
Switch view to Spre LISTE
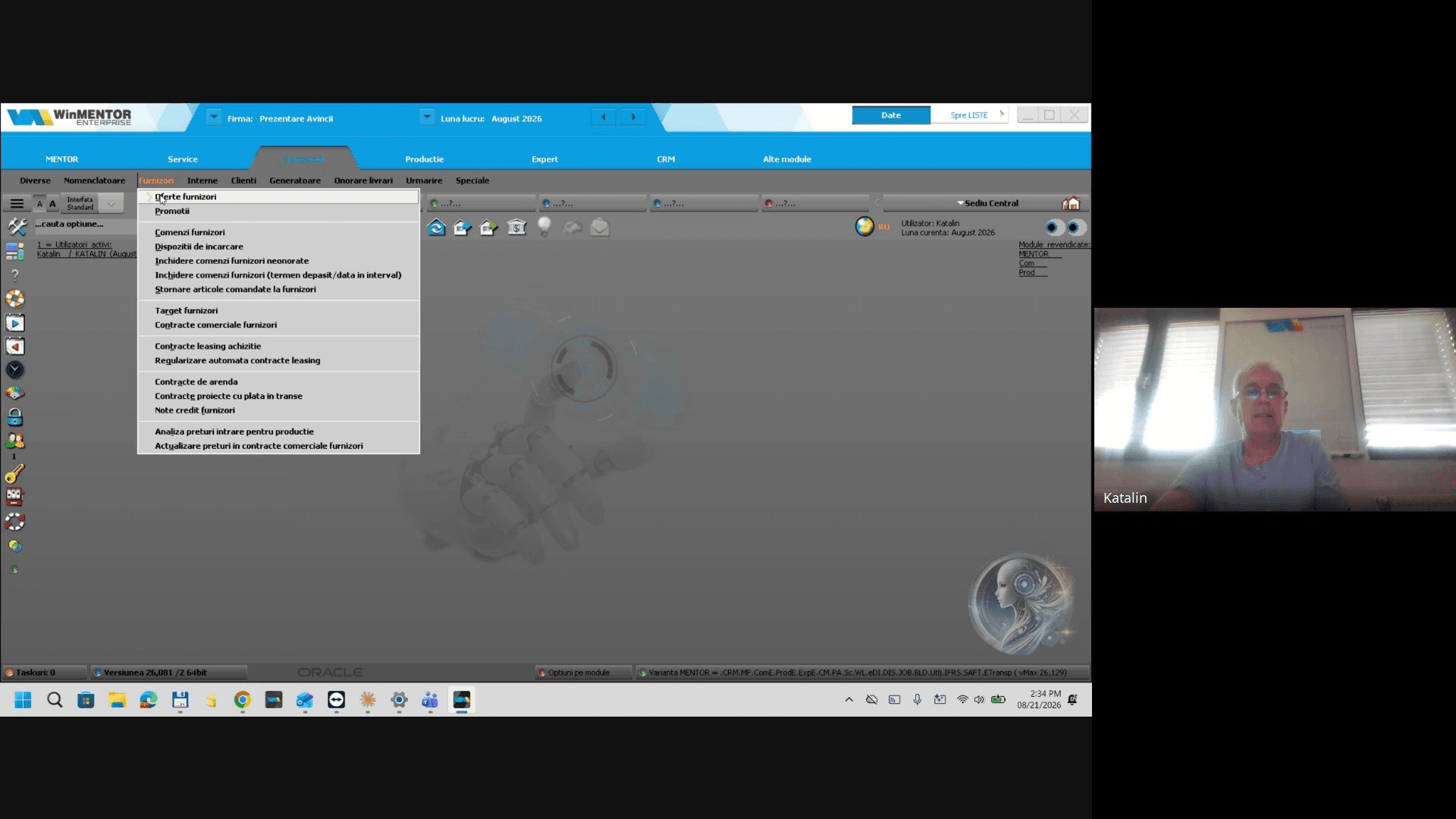point(969,115)
